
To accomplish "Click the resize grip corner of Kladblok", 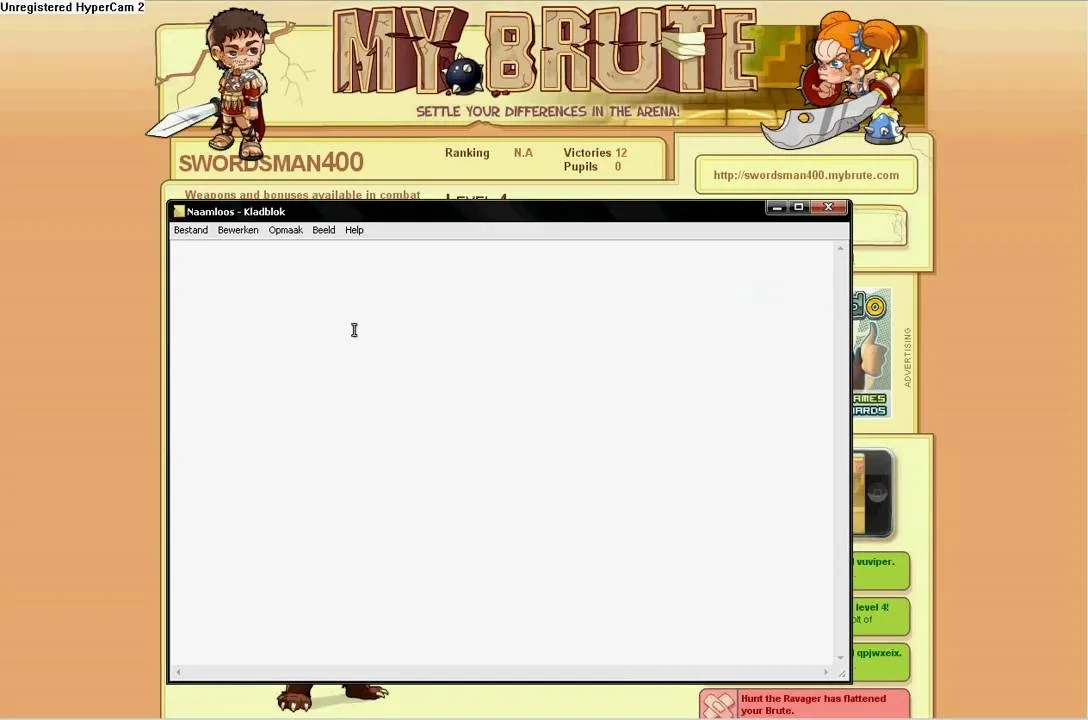I will tap(841, 673).
